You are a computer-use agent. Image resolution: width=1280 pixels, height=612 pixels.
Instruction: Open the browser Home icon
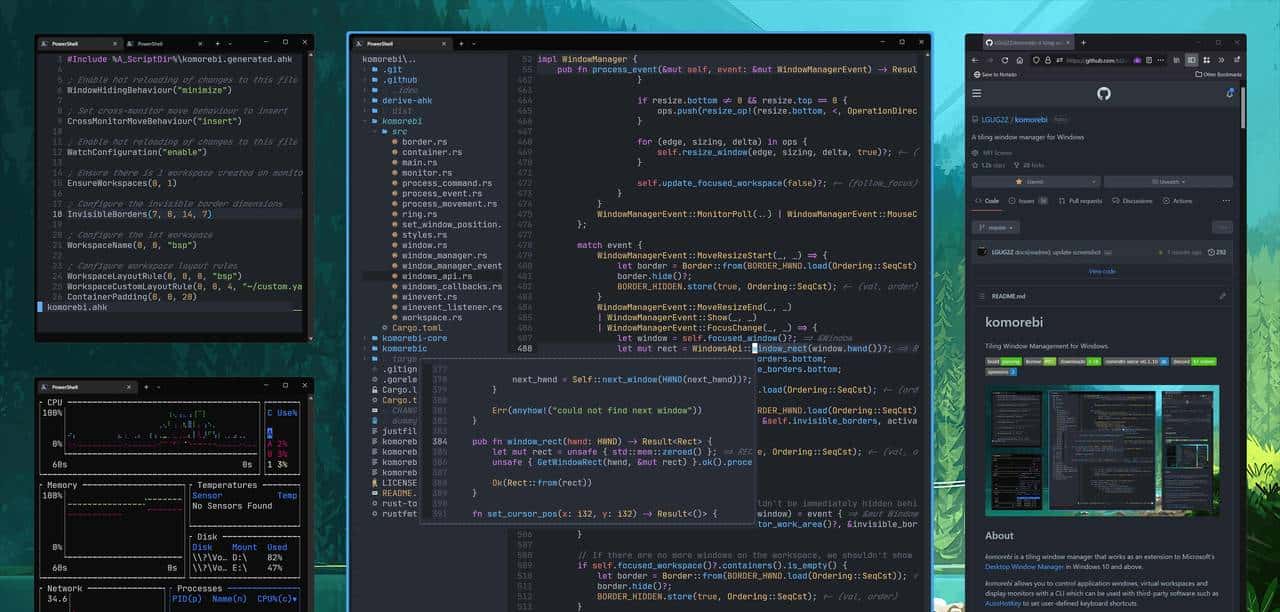tap(1020, 60)
